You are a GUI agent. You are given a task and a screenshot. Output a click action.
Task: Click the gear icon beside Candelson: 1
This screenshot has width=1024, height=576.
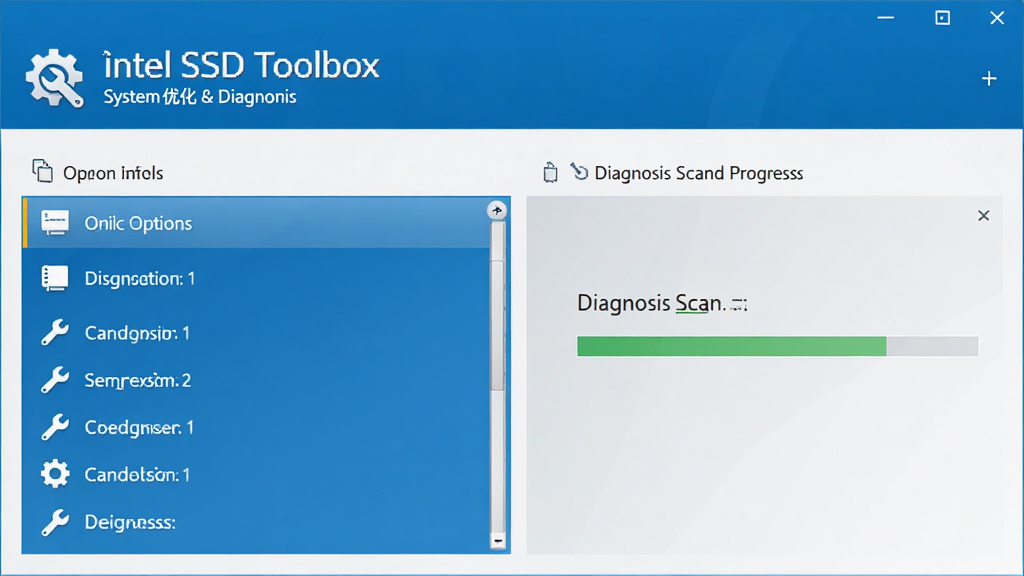(55, 474)
